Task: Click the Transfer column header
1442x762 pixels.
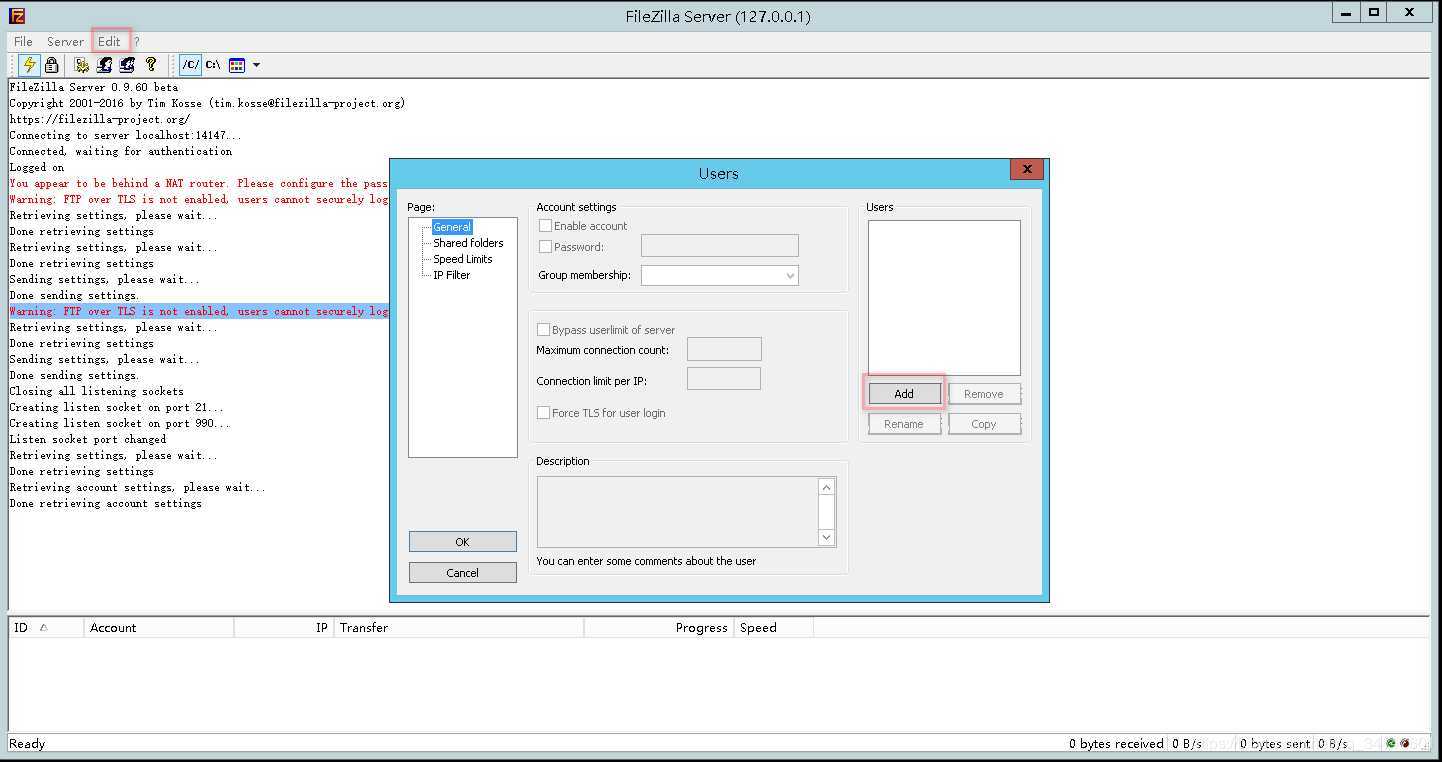Action: [x=459, y=628]
